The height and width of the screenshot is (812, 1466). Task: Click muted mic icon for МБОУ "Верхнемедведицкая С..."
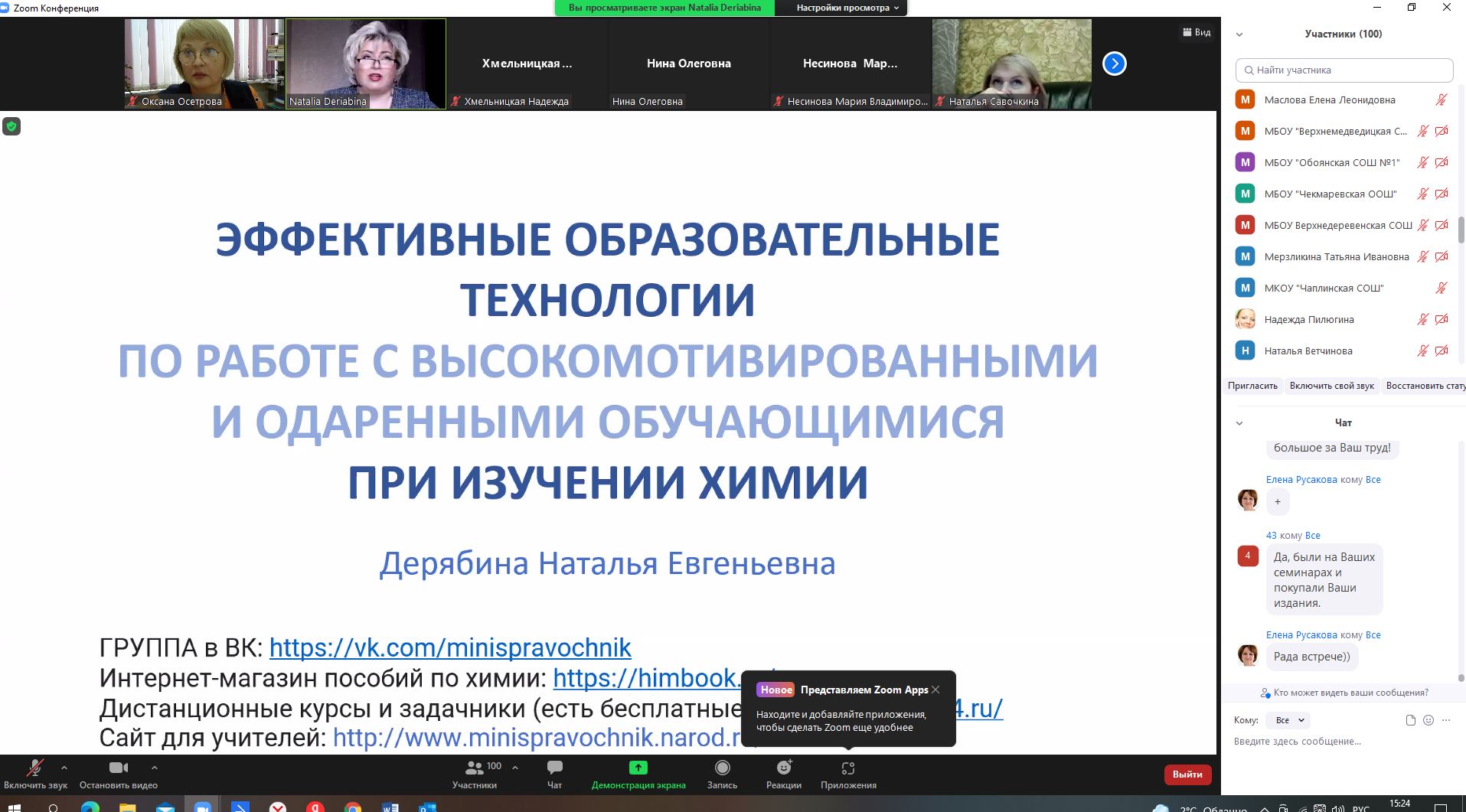pos(1422,131)
